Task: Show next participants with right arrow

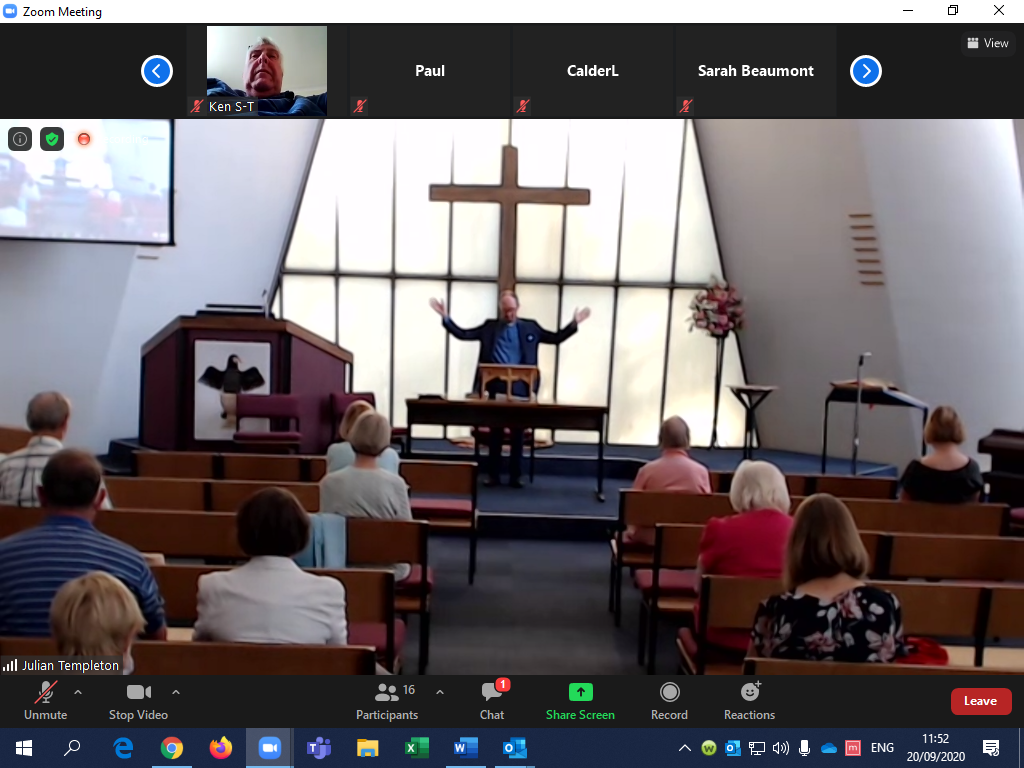Action: click(866, 71)
